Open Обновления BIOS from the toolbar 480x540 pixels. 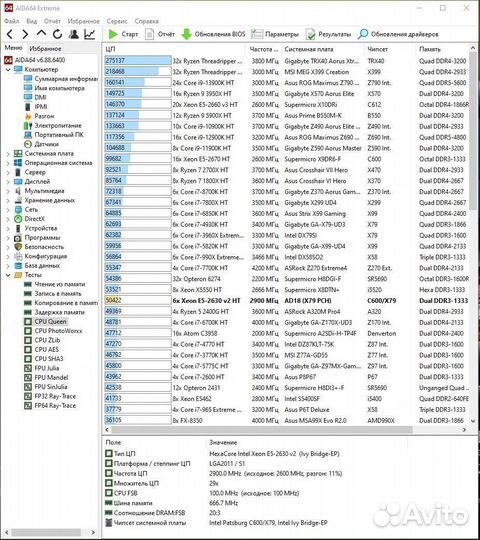coord(213,34)
